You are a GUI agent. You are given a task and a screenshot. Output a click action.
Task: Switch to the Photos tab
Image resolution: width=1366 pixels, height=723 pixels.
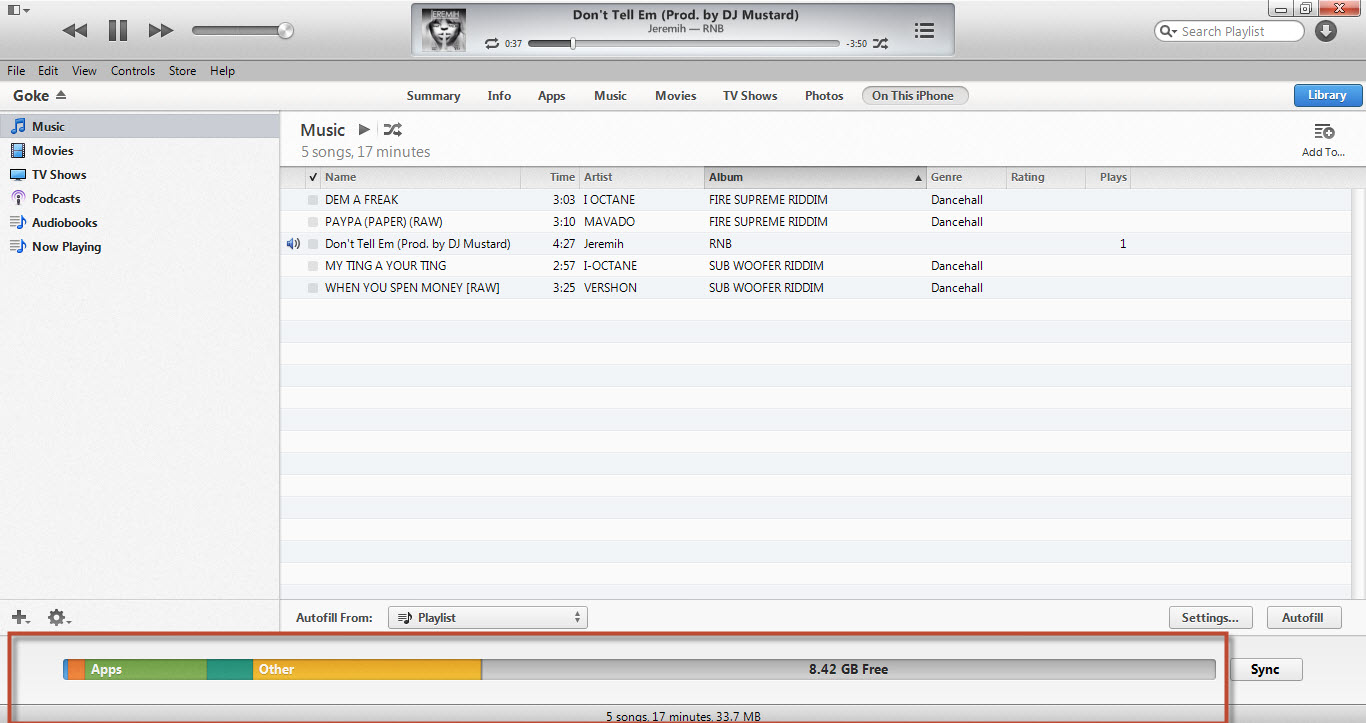824,96
